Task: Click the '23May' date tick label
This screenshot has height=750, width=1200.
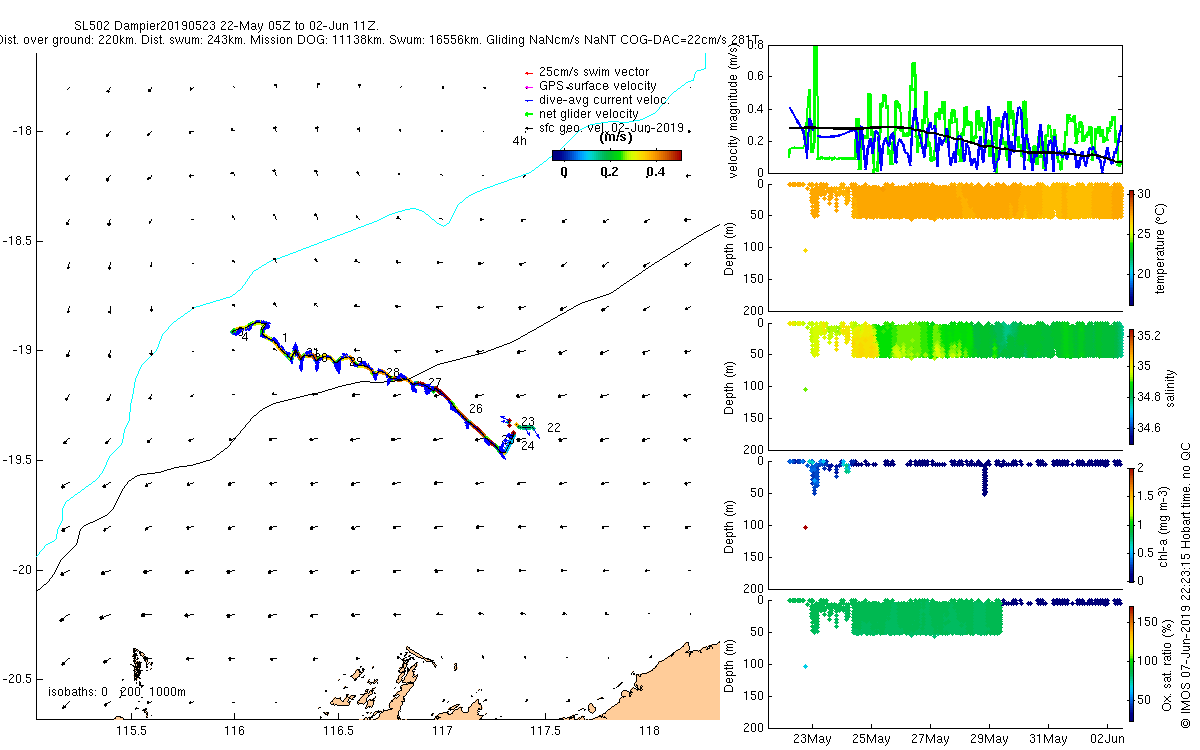Action: (812, 740)
